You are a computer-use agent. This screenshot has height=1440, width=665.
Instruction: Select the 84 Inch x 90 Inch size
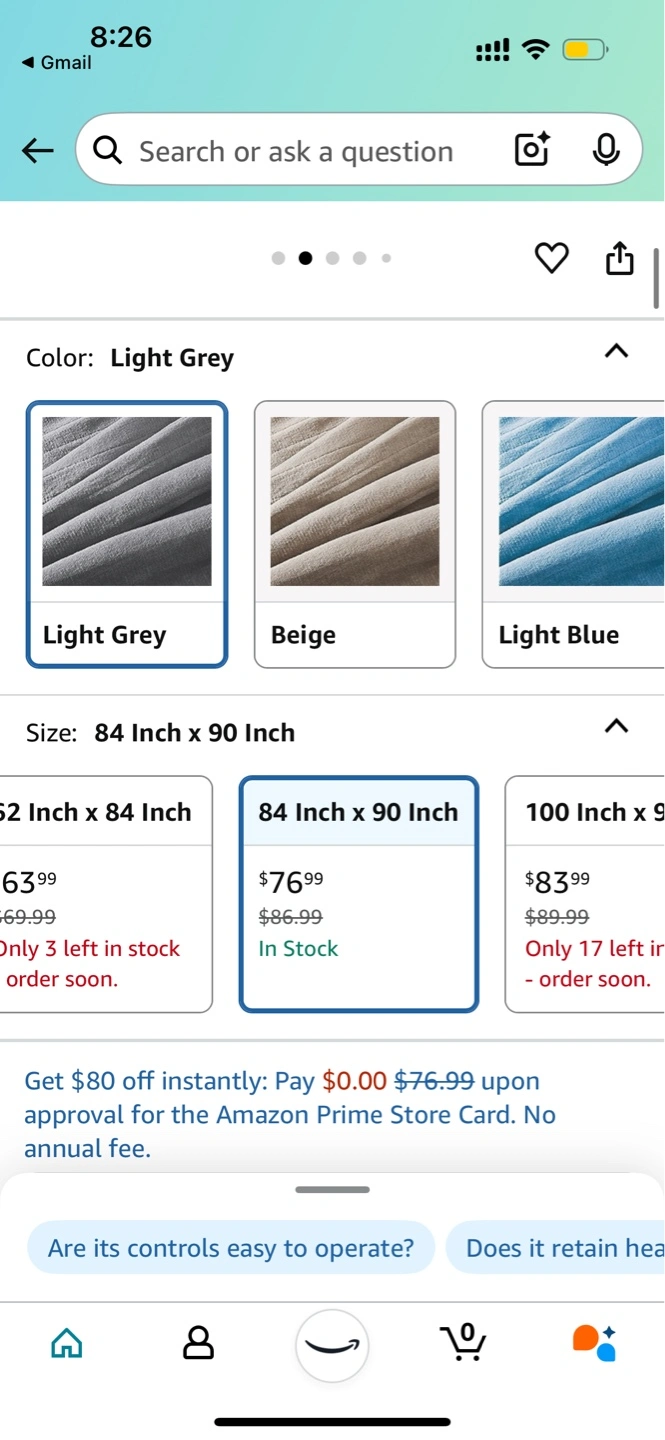(x=359, y=894)
